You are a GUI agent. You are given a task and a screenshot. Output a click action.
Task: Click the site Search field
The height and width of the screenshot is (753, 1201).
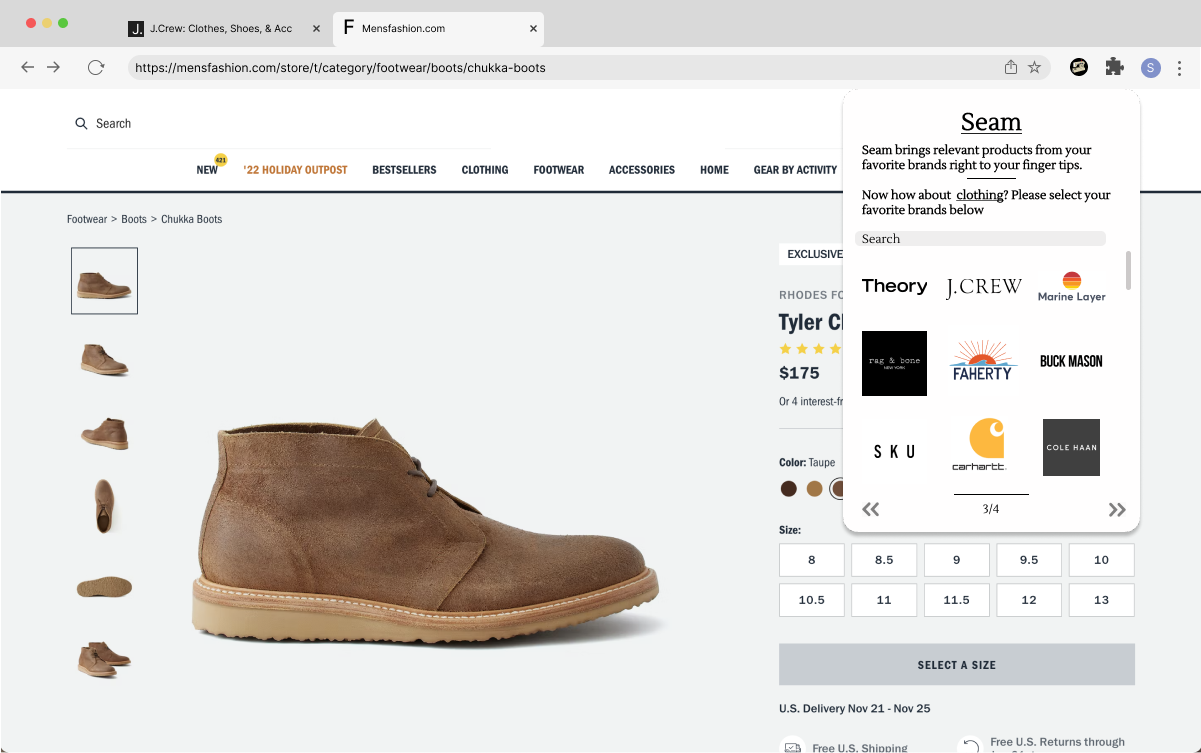[113, 123]
